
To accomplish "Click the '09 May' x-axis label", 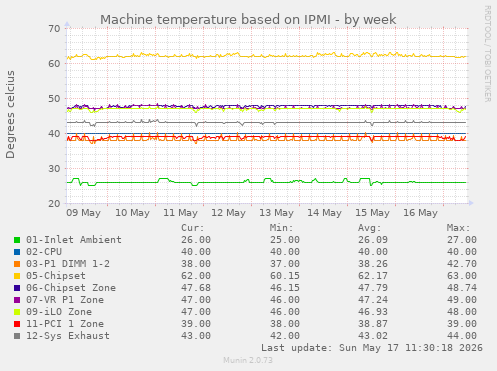I will [83, 213].
